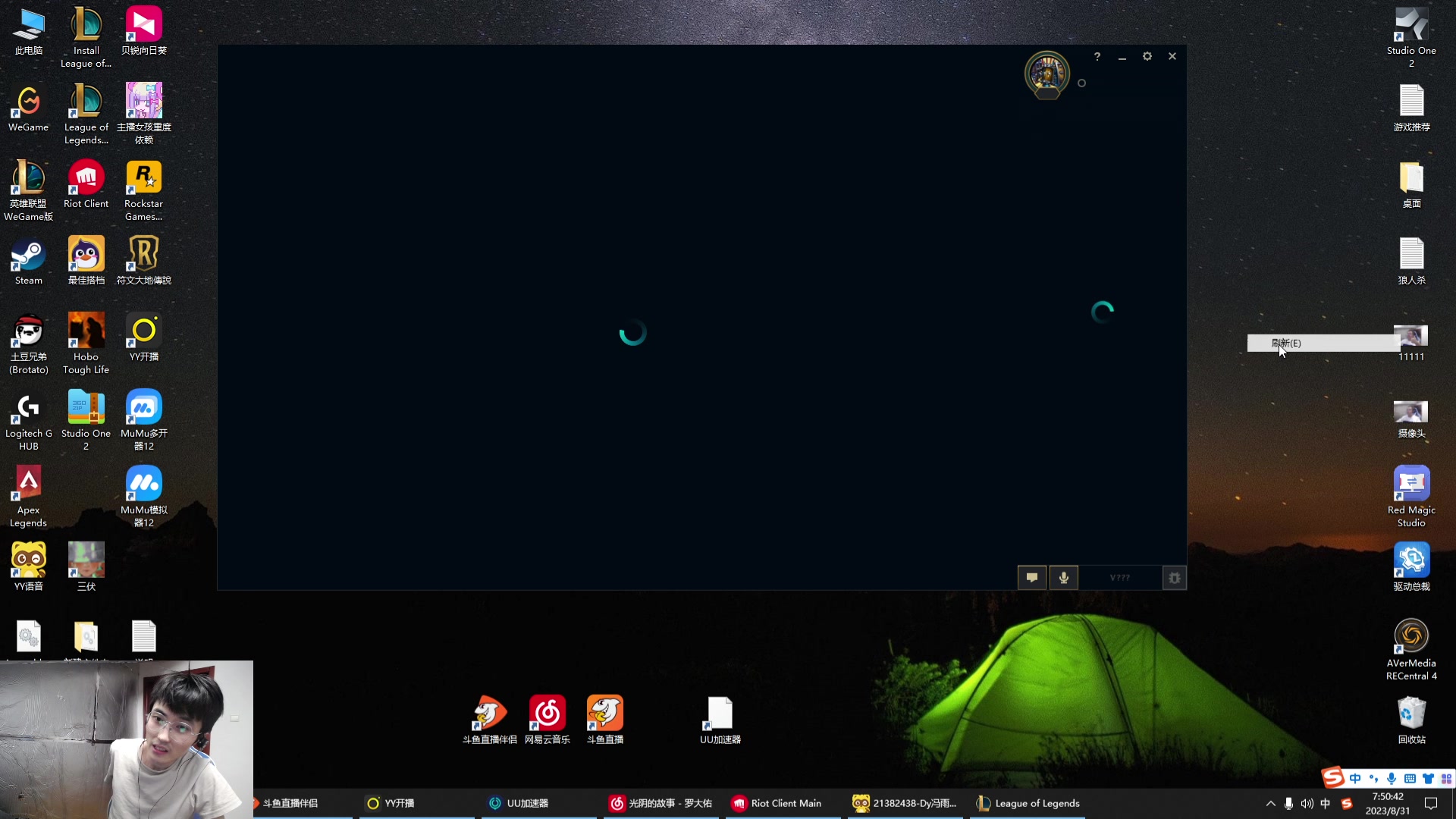Click Sogou soft keyboard icon
Viewport: 1456px width, 819px height.
[x=1410, y=779]
